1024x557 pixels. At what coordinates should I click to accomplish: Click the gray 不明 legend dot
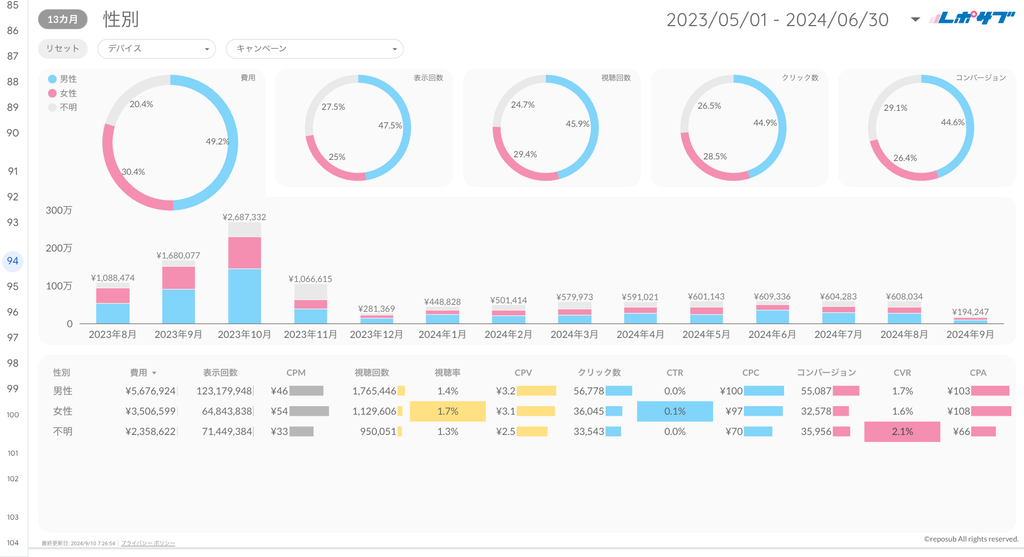point(52,106)
